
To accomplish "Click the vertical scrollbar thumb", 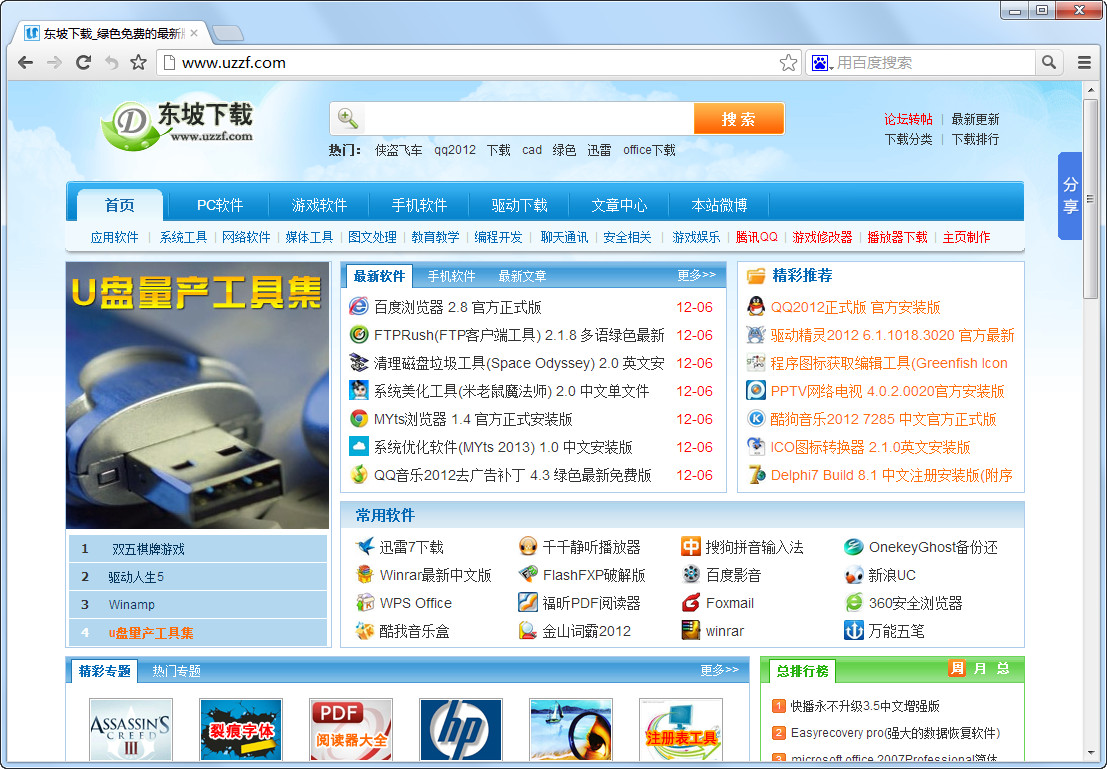I will [x=1091, y=198].
